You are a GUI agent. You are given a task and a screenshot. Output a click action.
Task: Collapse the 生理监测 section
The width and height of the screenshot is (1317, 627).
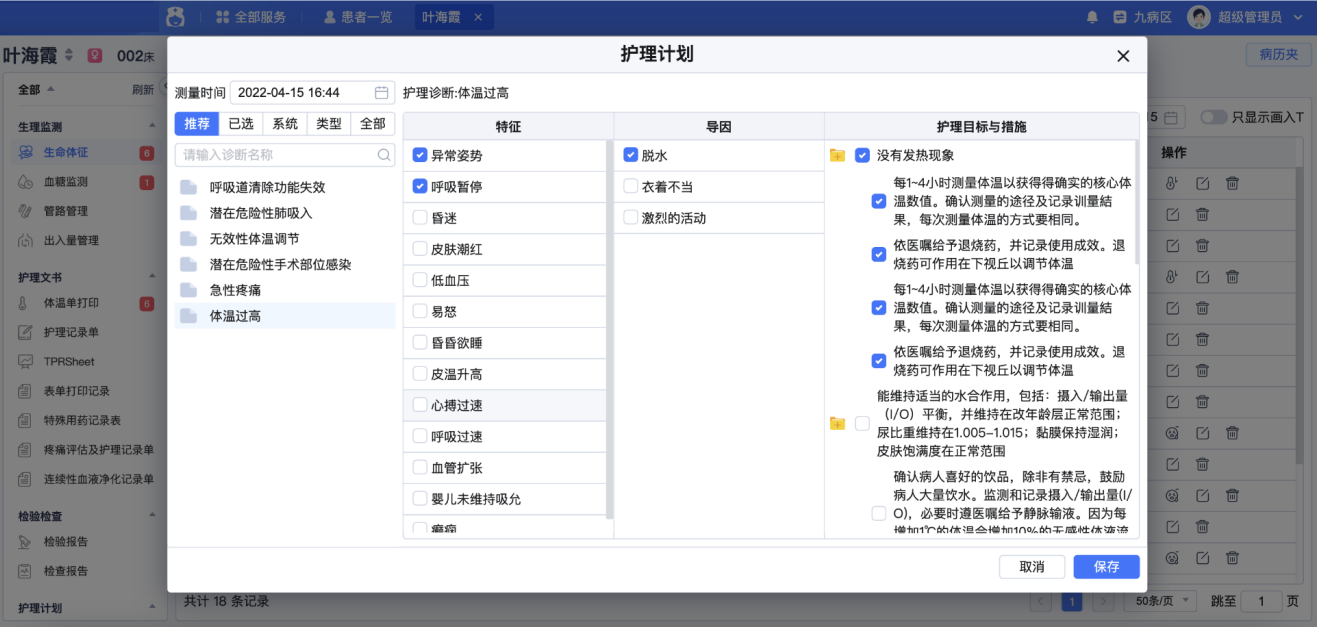point(151,125)
